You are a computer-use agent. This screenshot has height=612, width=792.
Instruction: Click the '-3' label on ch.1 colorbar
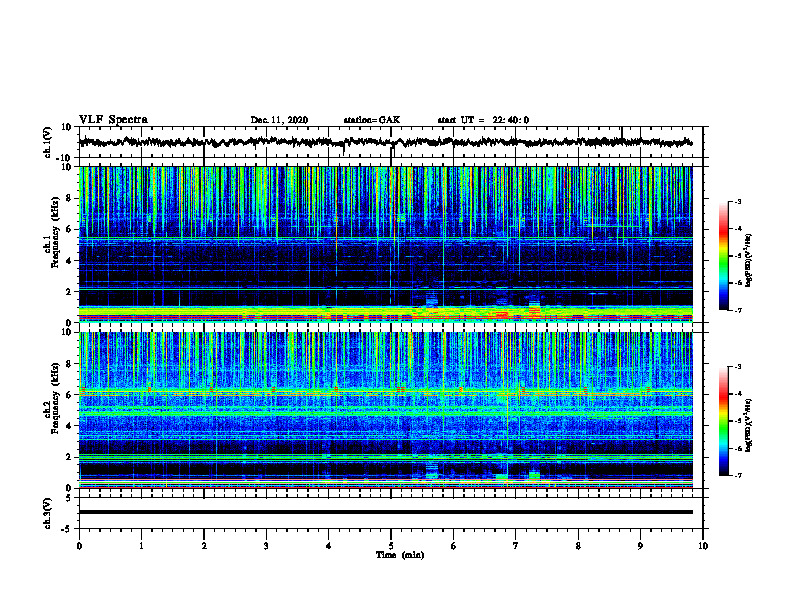click(737, 202)
